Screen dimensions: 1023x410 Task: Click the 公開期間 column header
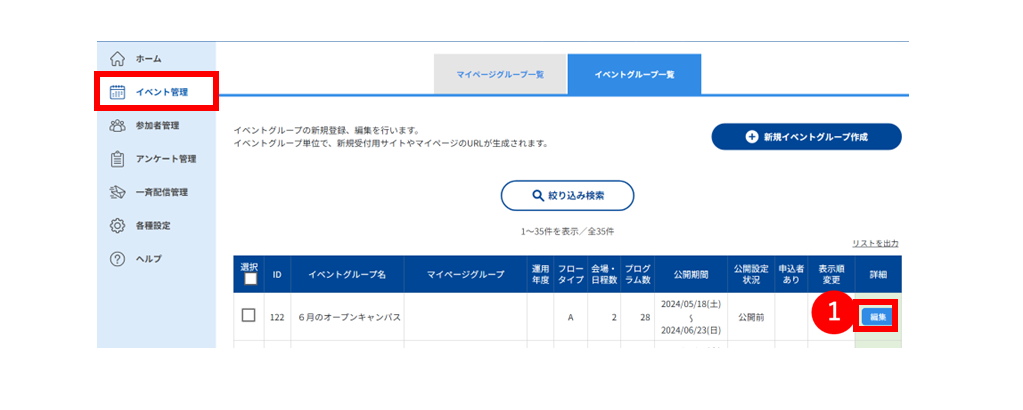691,274
